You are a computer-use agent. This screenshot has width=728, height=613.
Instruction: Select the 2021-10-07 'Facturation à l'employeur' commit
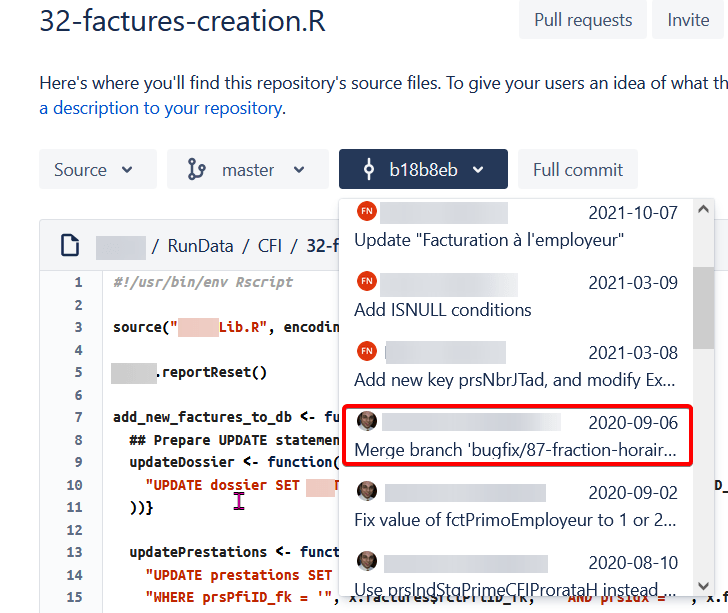pos(516,227)
